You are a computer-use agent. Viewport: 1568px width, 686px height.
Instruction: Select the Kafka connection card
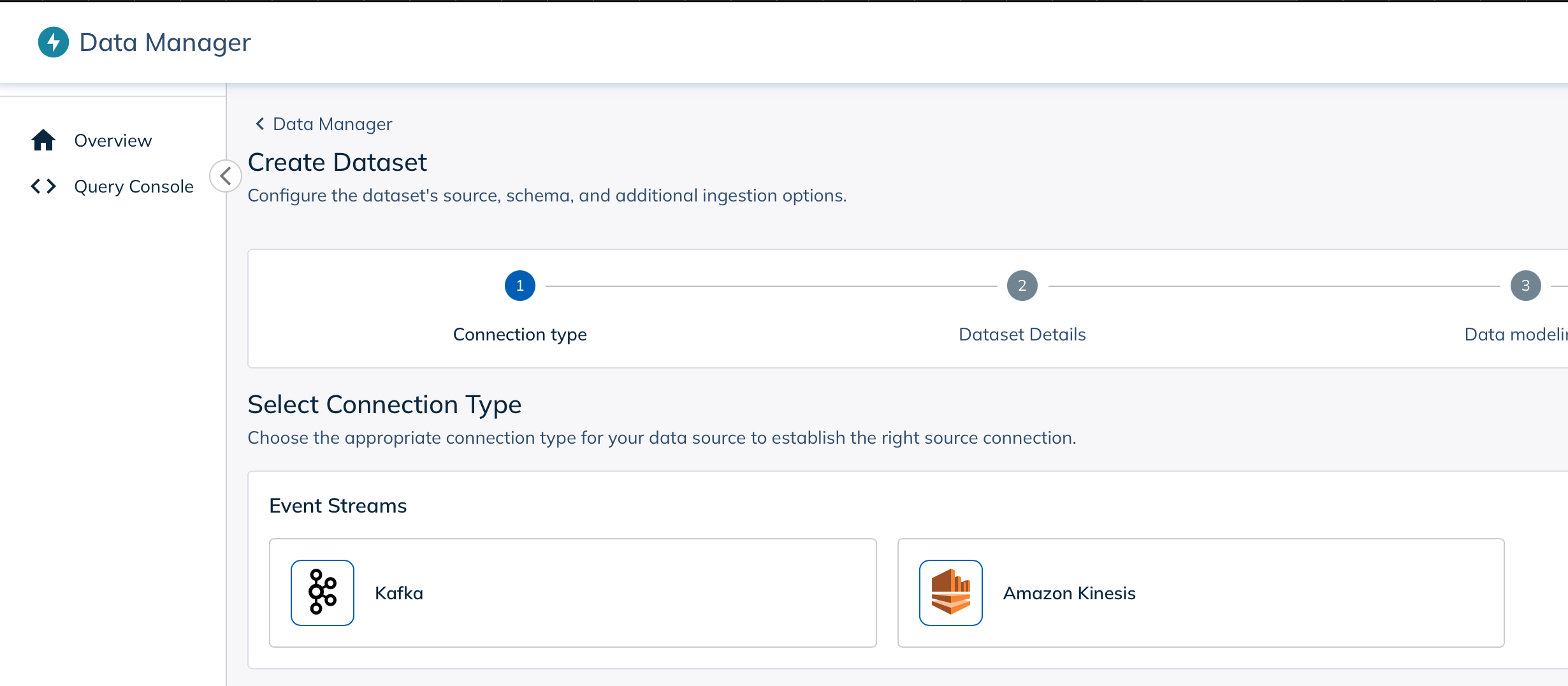(x=572, y=592)
